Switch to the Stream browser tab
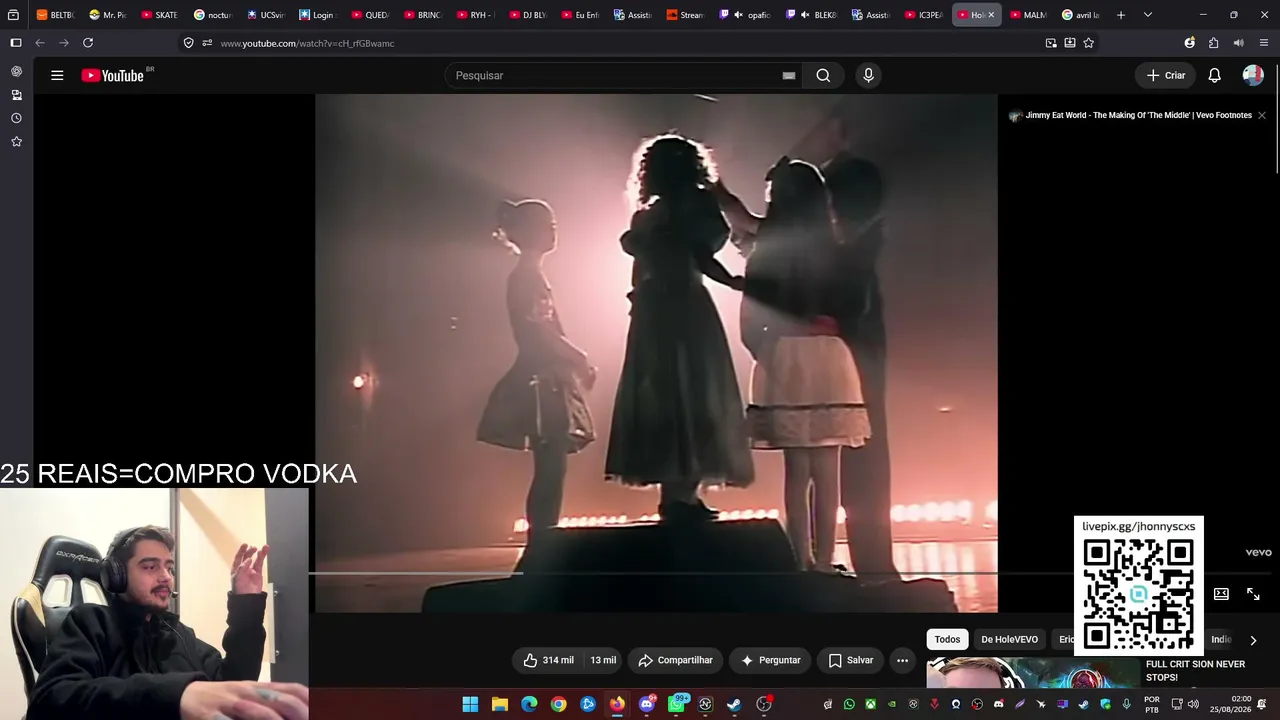 tap(687, 15)
